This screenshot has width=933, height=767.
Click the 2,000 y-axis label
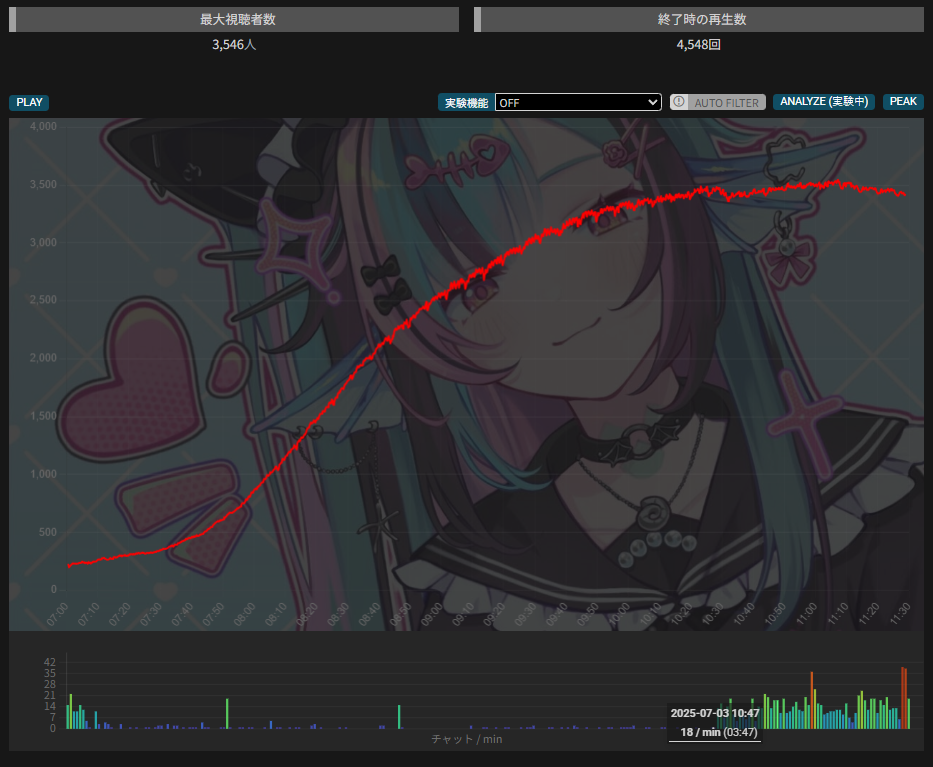click(43, 358)
